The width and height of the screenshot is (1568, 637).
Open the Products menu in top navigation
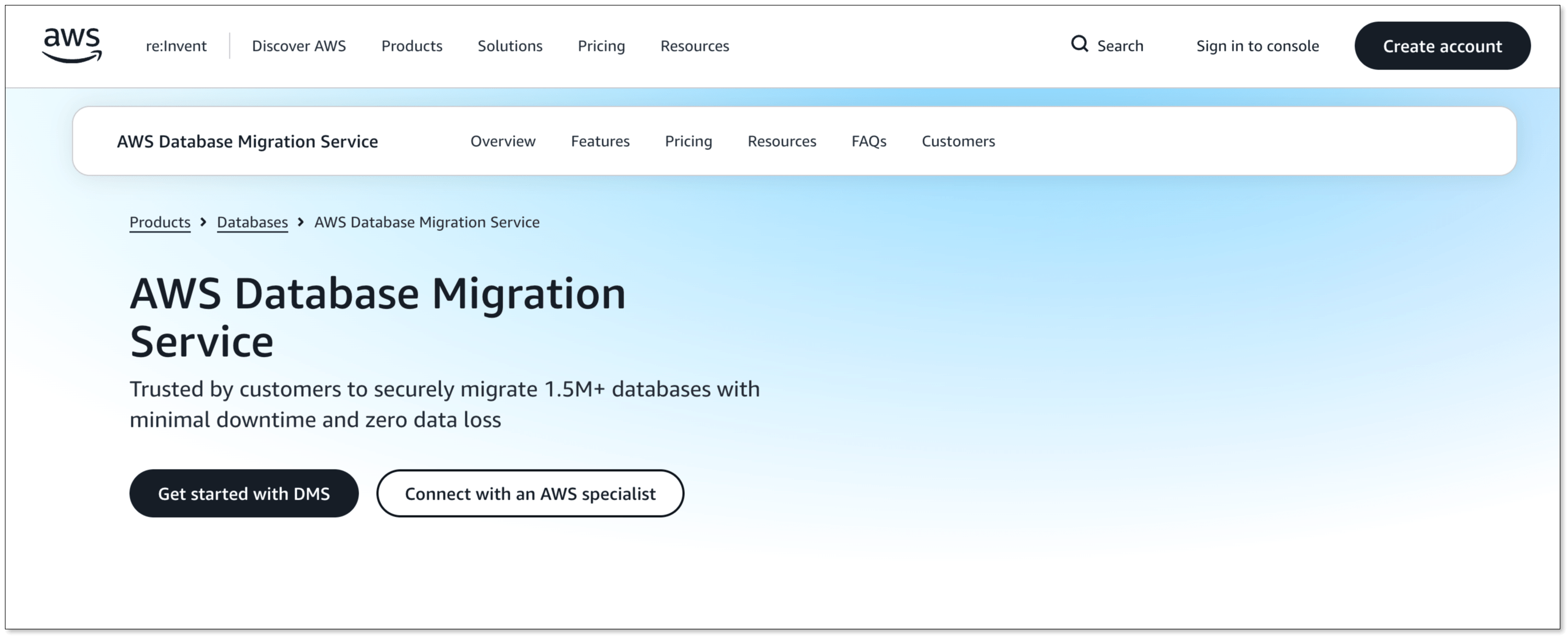412,45
